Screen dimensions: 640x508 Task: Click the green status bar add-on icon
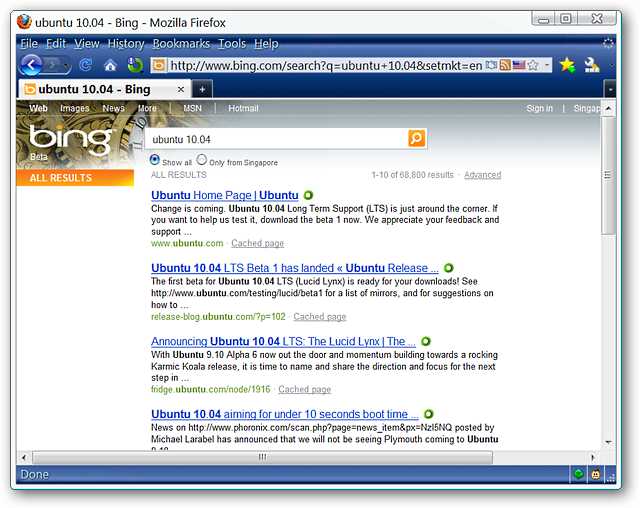[578, 474]
